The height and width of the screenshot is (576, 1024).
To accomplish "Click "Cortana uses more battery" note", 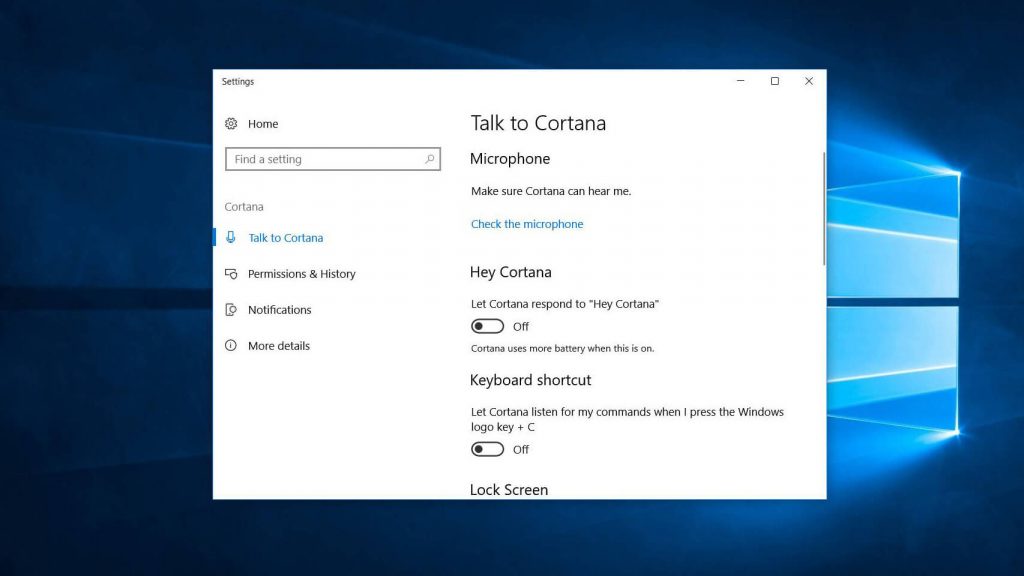I will click(x=562, y=349).
